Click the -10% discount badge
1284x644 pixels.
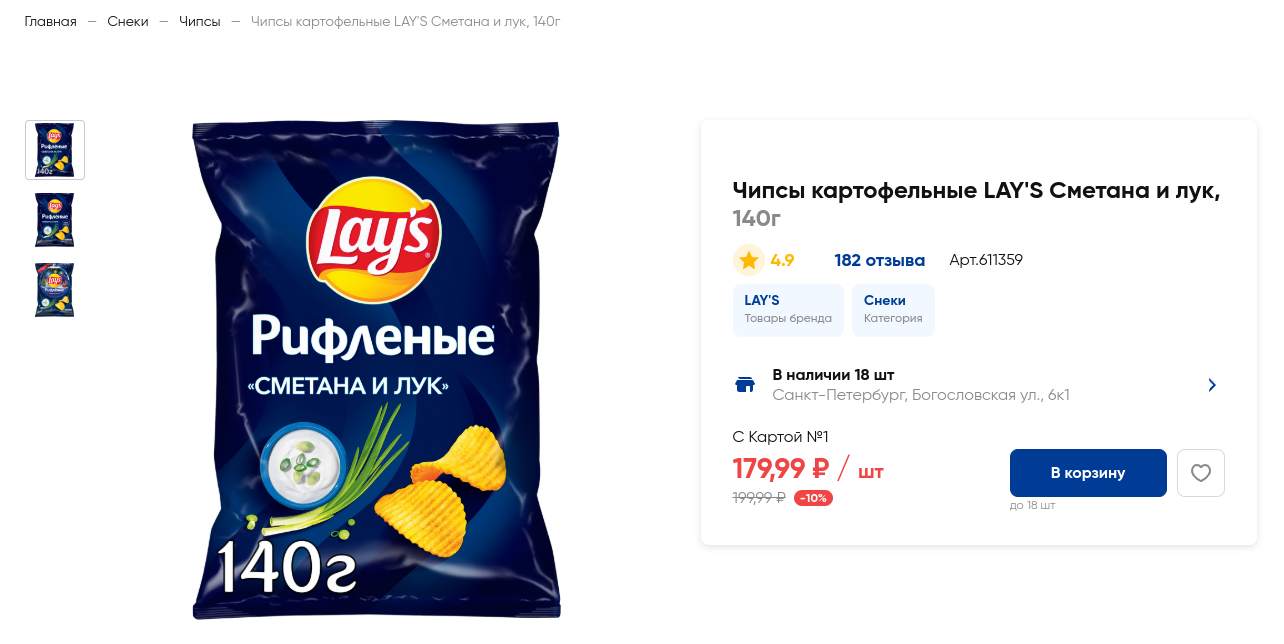813,498
